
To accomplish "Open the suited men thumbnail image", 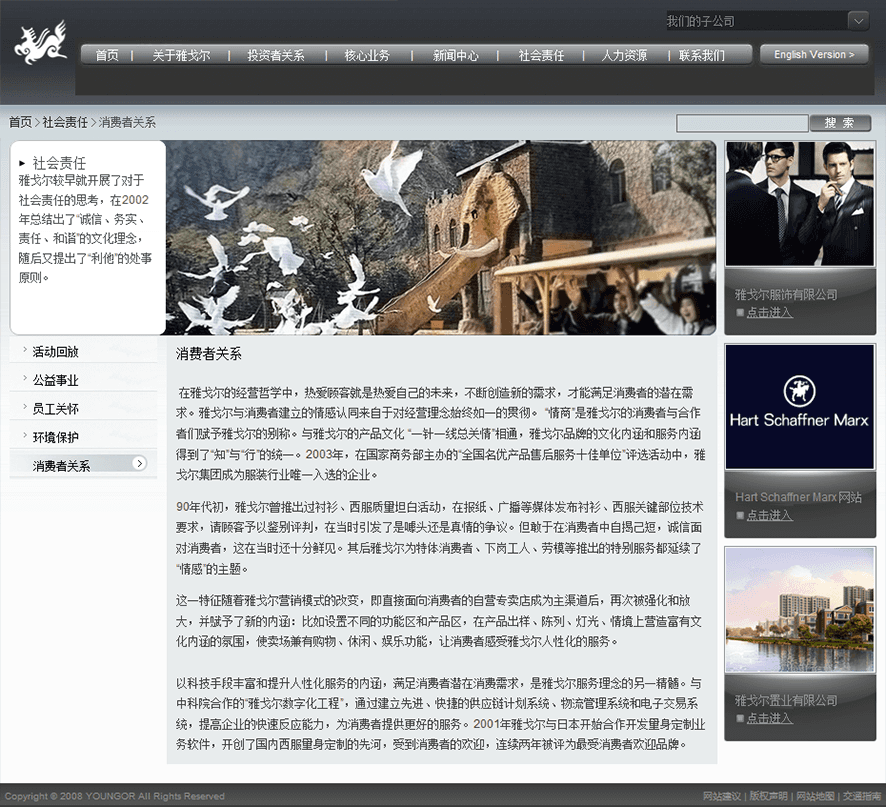I will [x=799, y=204].
